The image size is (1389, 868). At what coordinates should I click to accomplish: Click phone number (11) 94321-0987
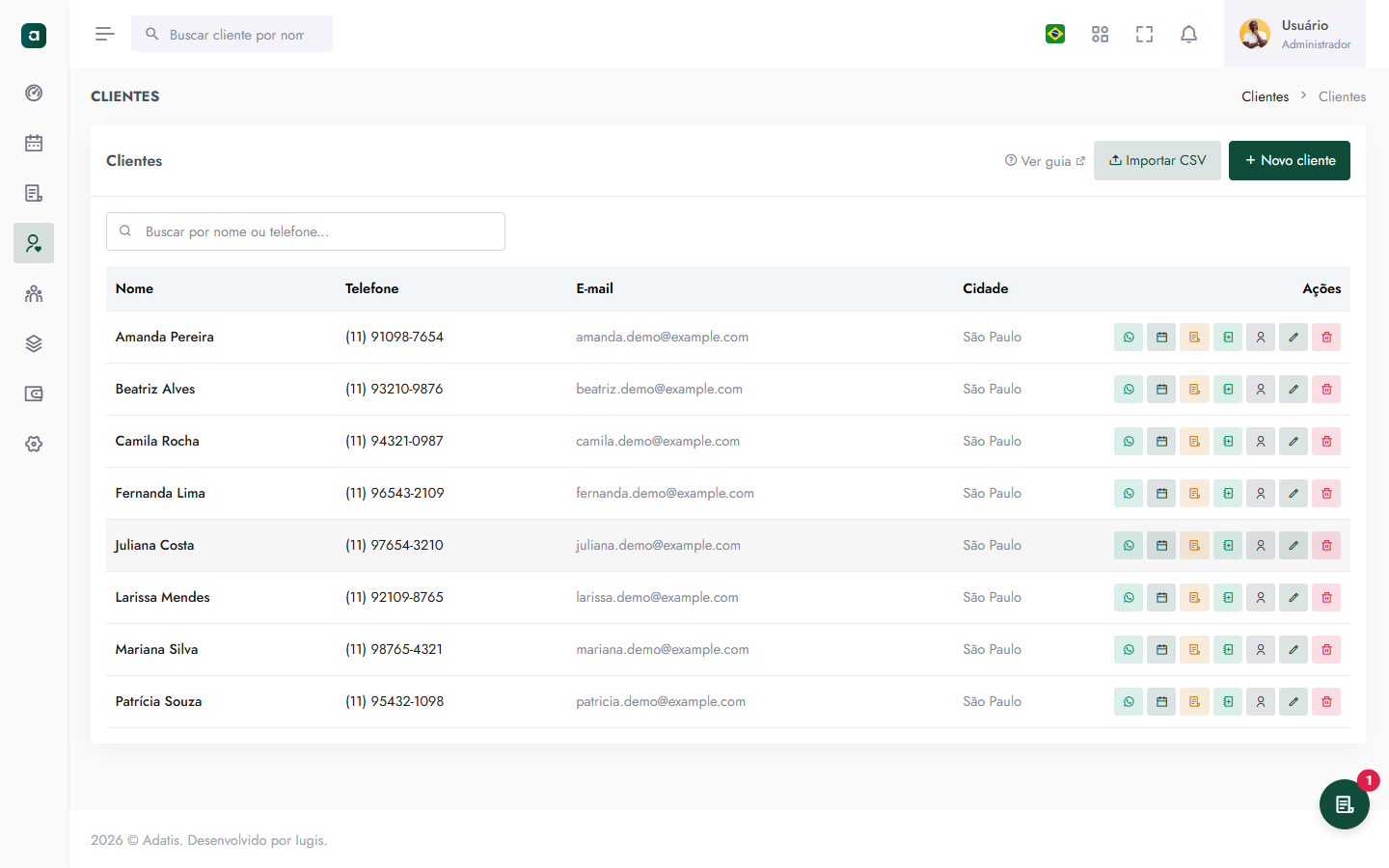coord(395,441)
